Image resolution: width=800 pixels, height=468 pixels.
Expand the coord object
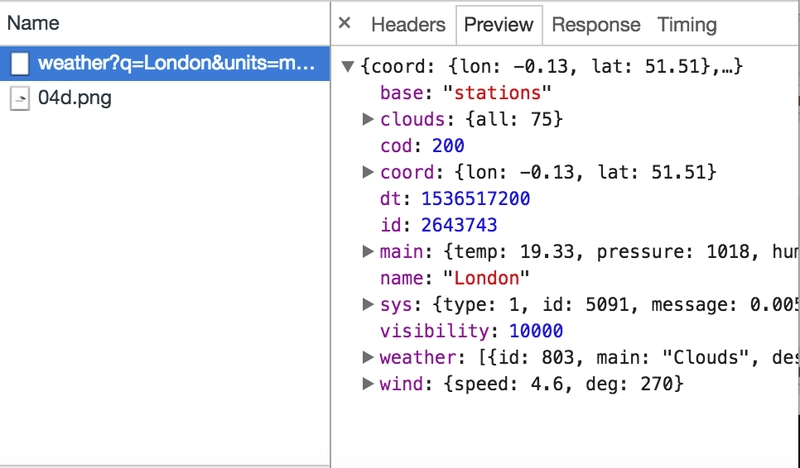coord(367,172)
